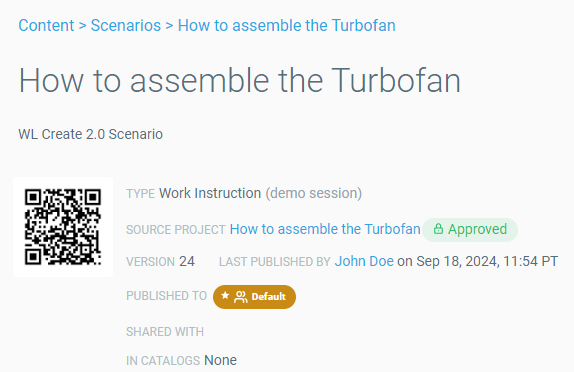
Task: Click the green Approved status text
Action: tap(477, 229)
